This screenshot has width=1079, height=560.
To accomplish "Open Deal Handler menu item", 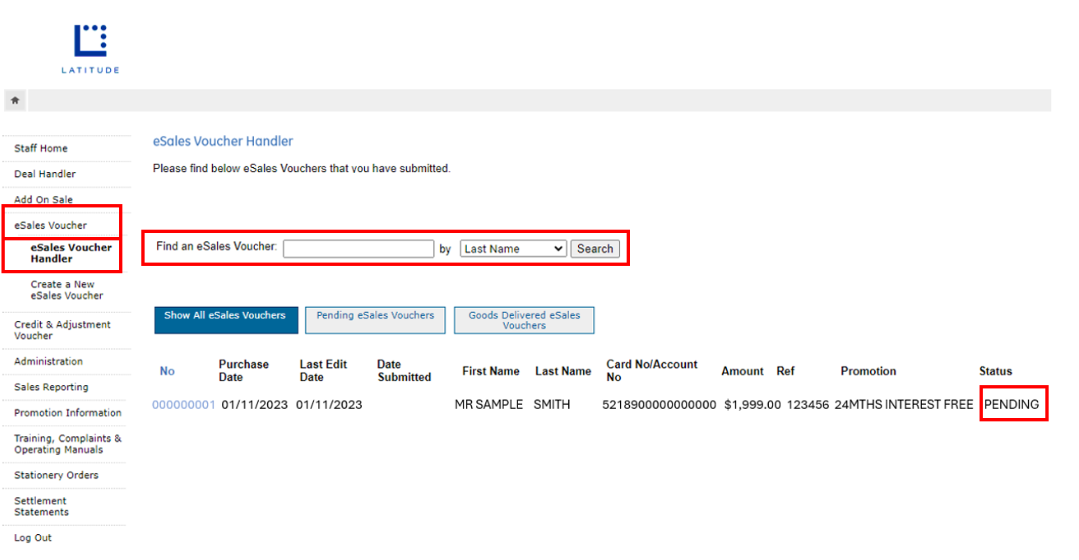I will coord(45,174).
